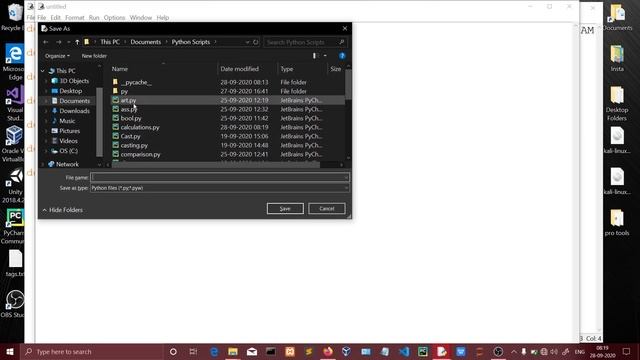Go up one folder level arrow
Screen dimensions: 640x360
click(77, 42)
